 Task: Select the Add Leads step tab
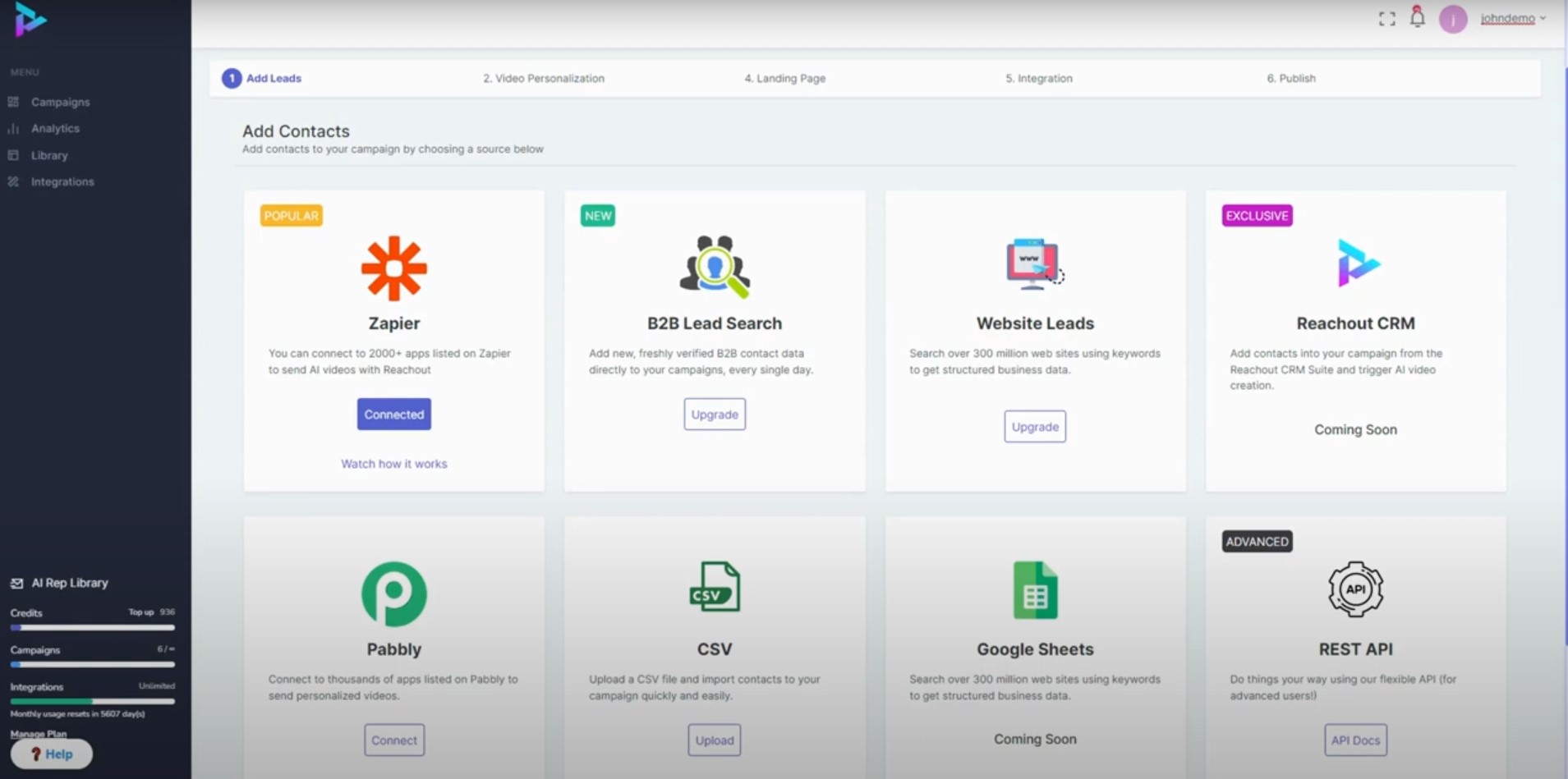click(x=262, y=78)
